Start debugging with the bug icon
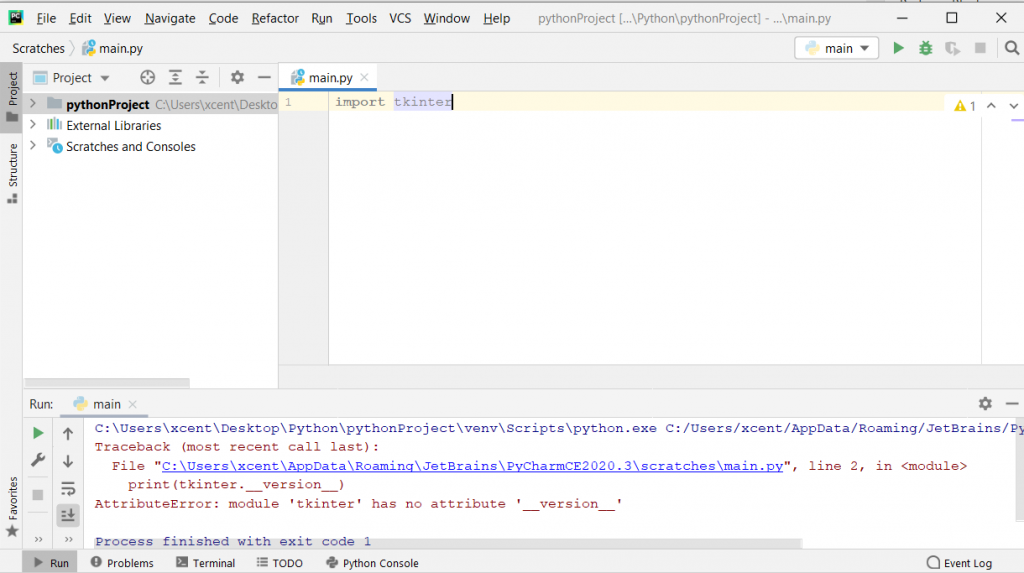Viewport: 1024px width, 573px height. (925, 48)
